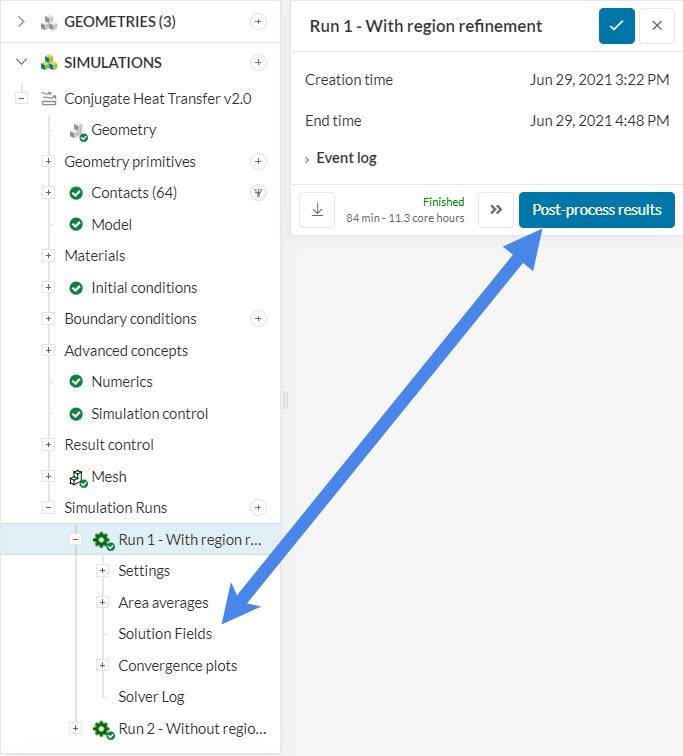This screenshot has height=756, width=683.
Task: Add a new geometry with plus icon
Action: coord(258,21)
